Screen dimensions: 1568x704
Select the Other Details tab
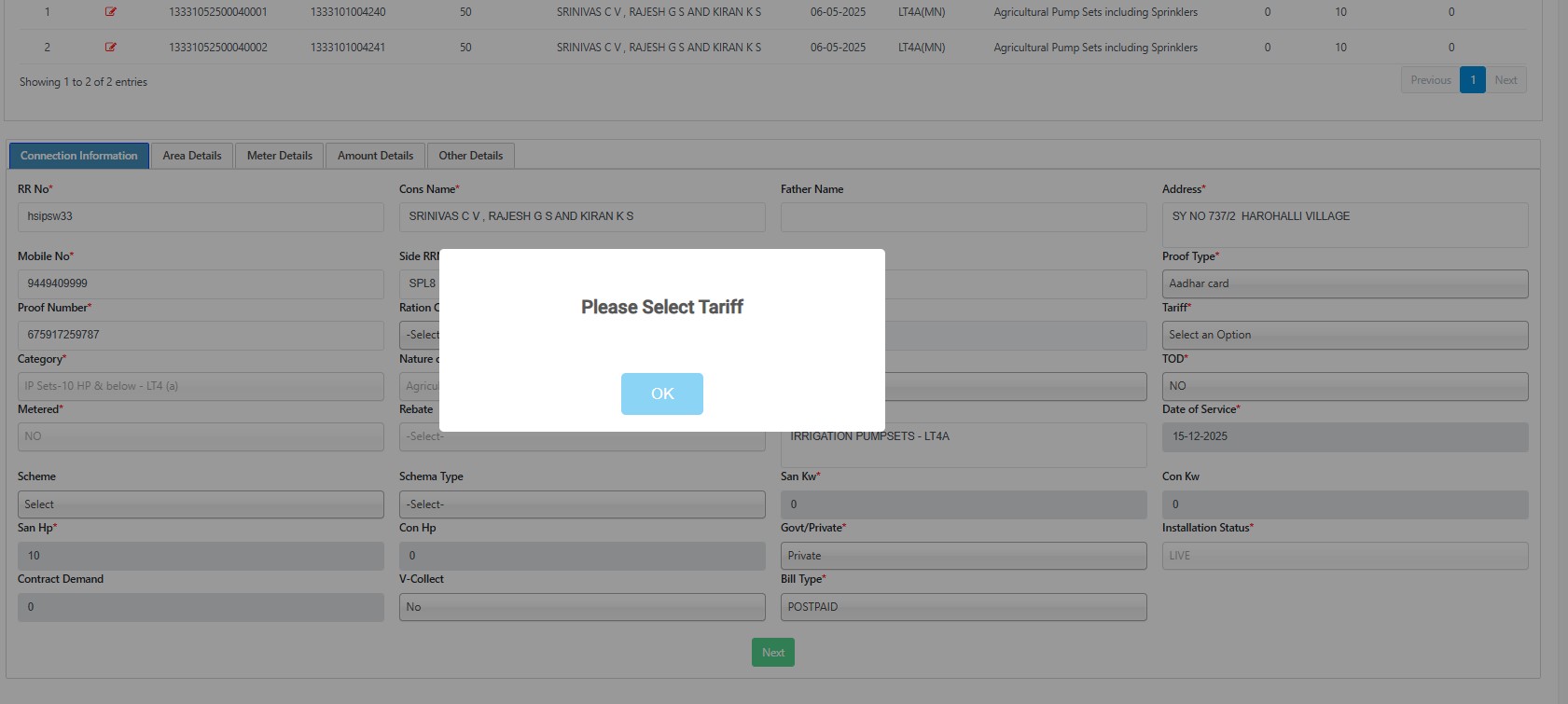(x=470, y=156)
